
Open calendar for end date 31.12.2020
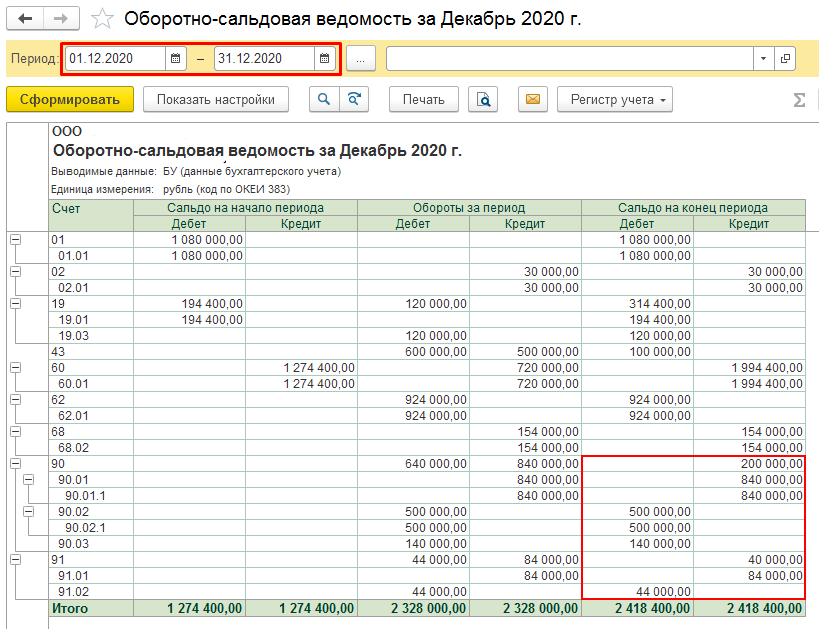(x=324, y=59)
